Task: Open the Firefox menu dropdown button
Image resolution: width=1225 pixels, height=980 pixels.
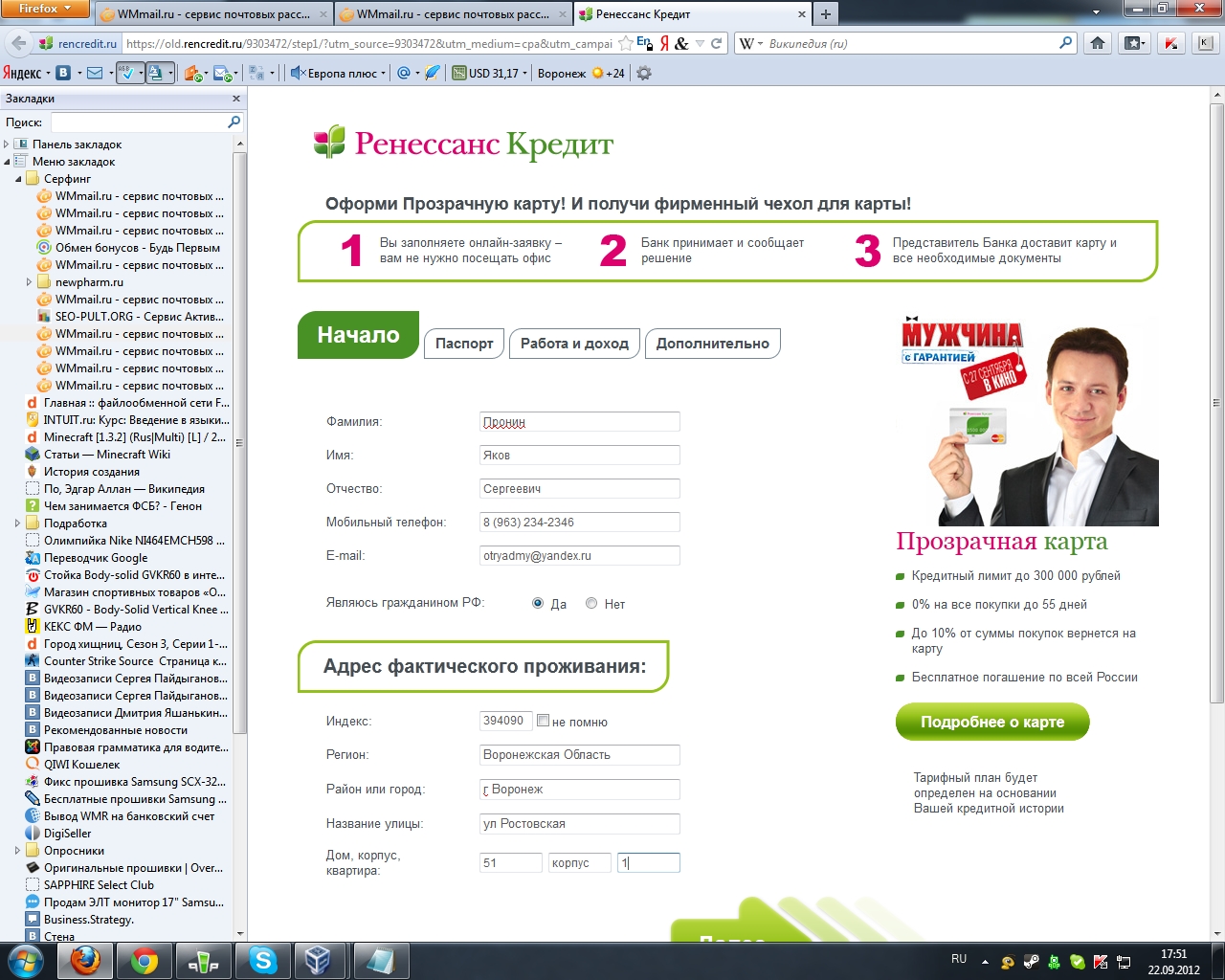Action: coord(44,9)
